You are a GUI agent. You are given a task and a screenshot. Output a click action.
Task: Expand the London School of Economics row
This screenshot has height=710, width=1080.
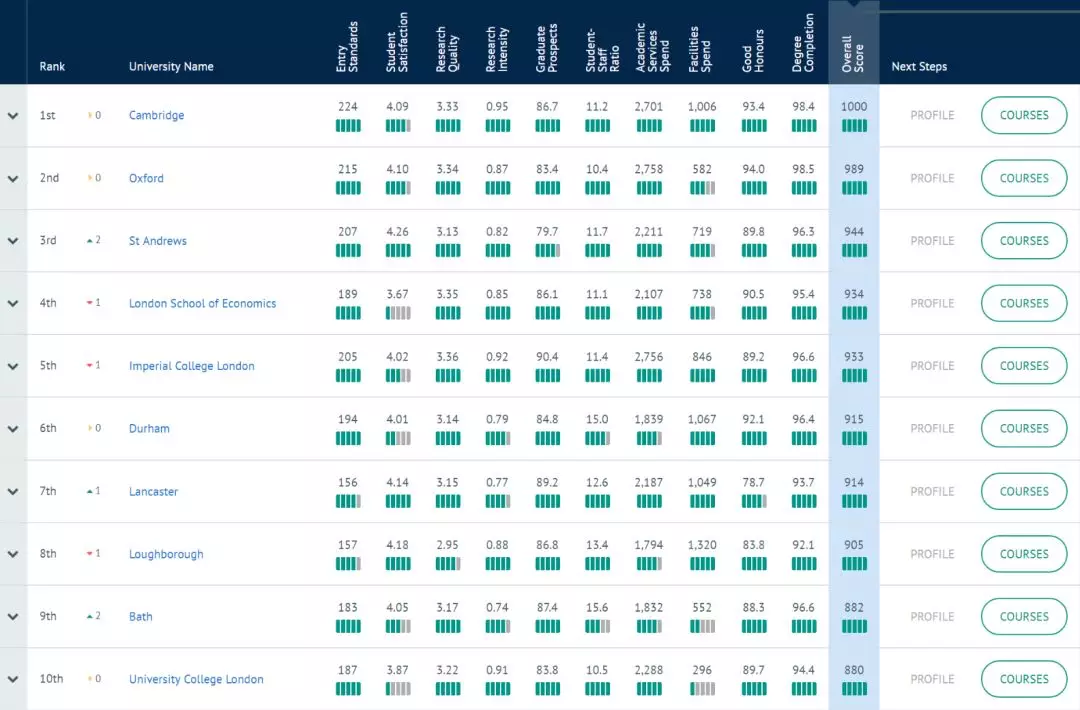[13, 304]
